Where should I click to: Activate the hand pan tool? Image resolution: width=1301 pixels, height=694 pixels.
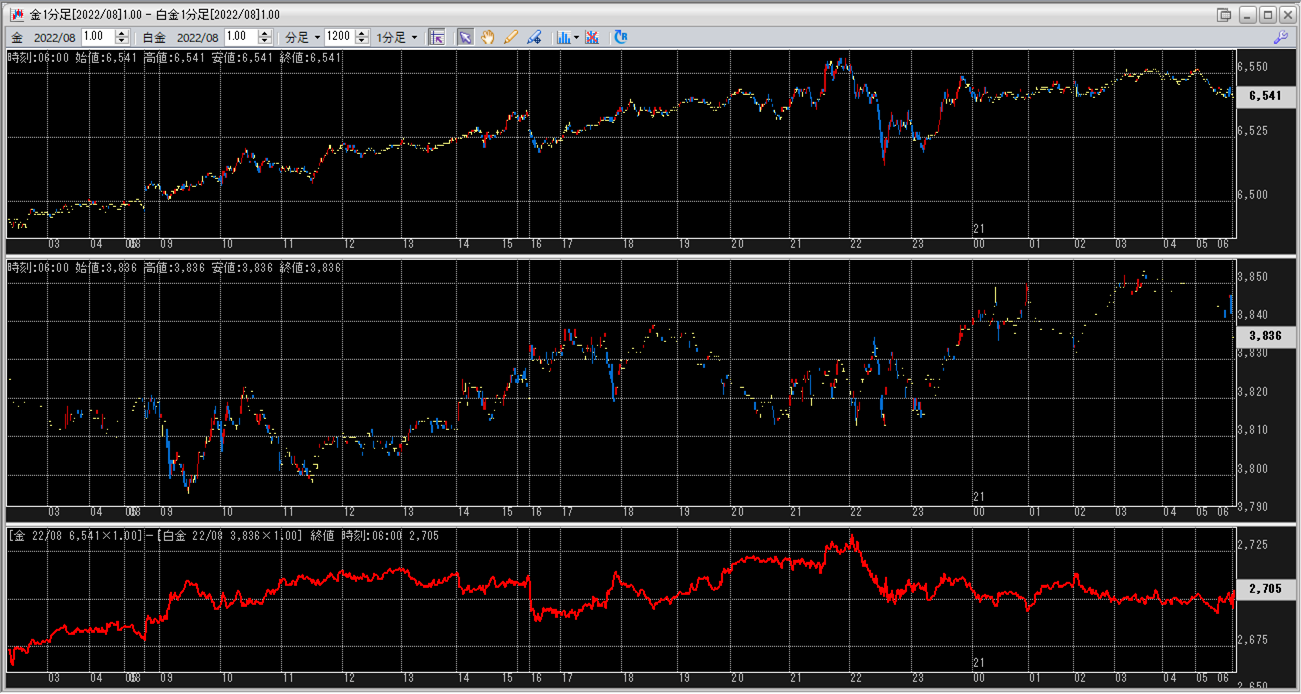coord(488,37)
